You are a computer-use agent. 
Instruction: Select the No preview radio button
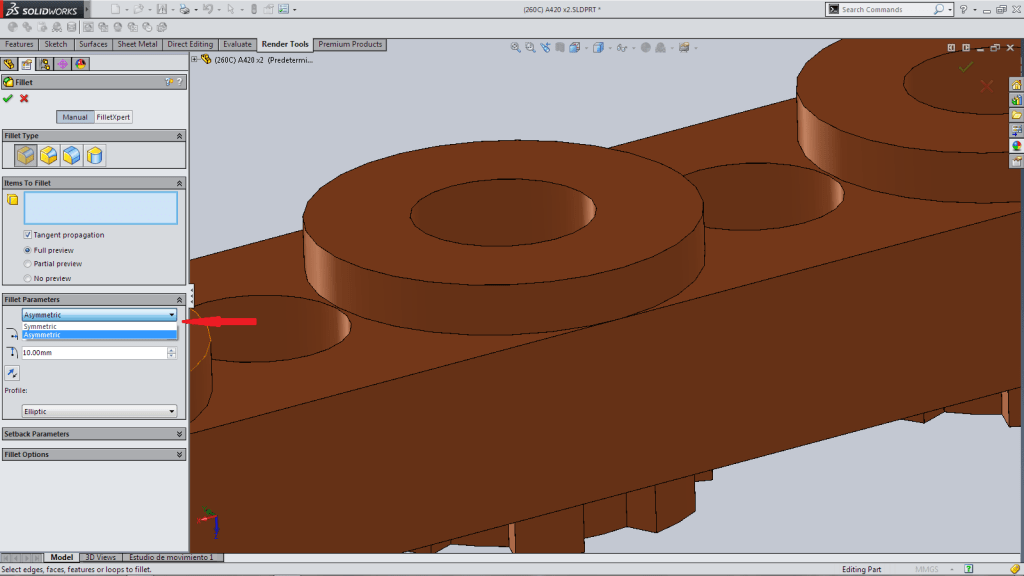[x=27, y=278]
